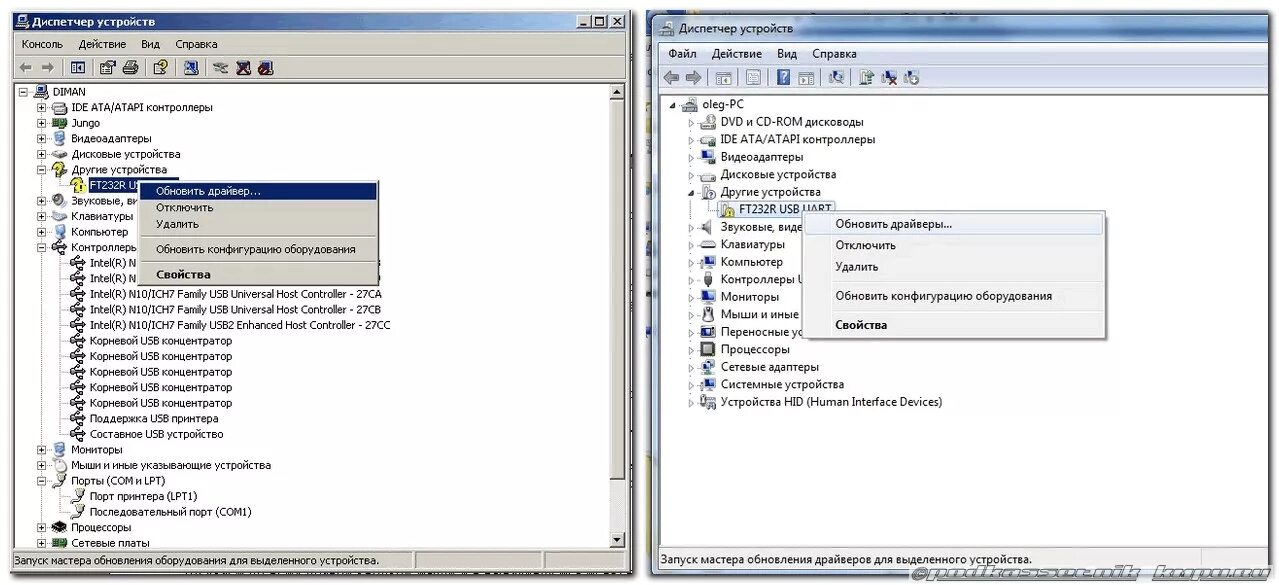
Task: Select Дисковые устройства in oleg-PC tree
Action: coord(779,174)
